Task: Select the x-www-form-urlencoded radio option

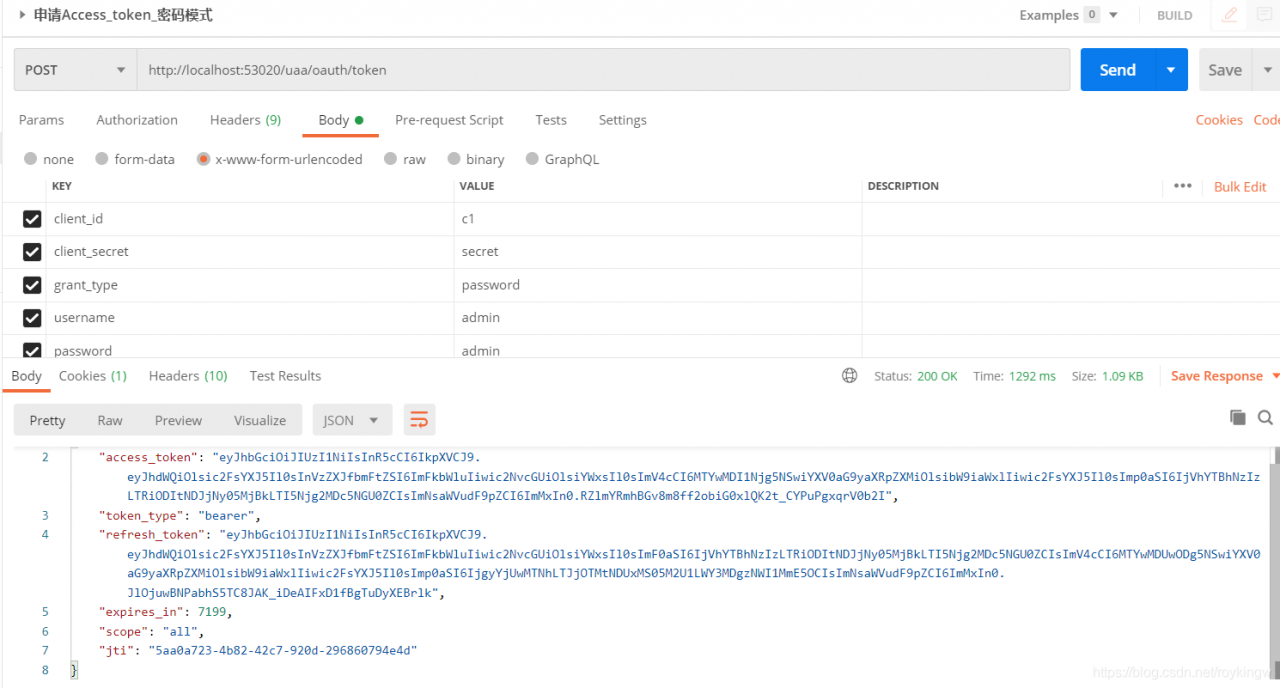Action: click(x=203, y=159)
